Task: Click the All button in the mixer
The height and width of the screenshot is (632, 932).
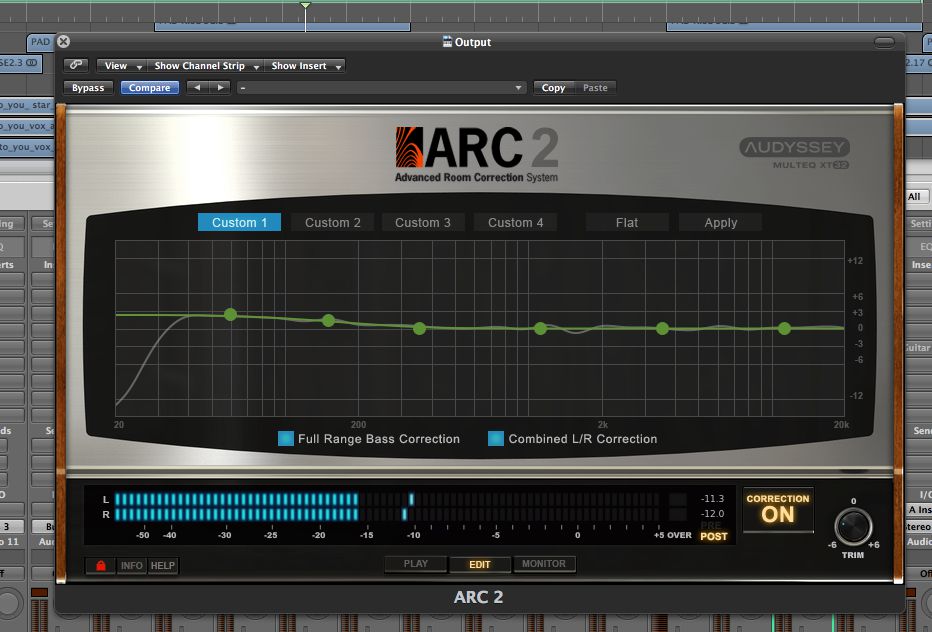Action: [915, 197]
